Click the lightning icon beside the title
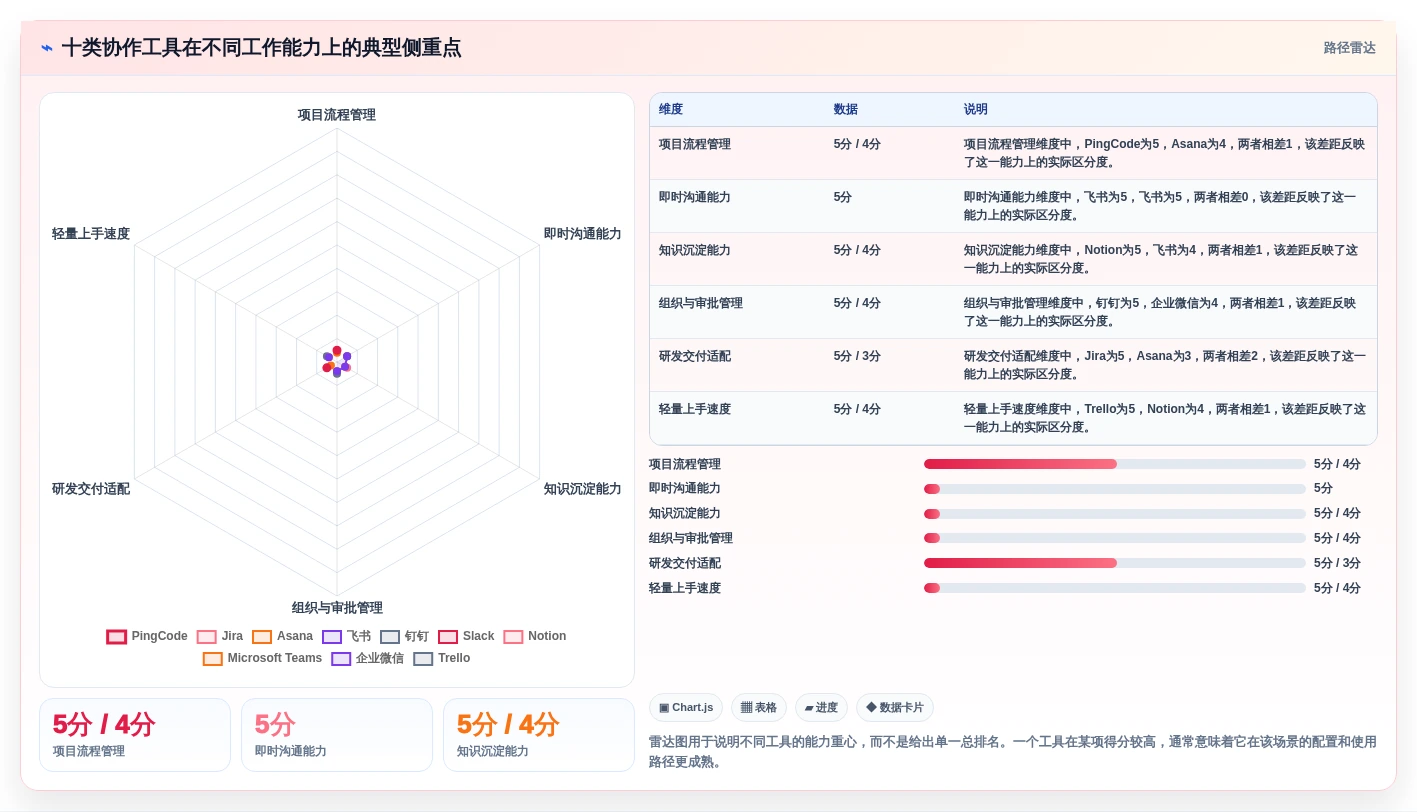The height and width of the screenshot is (812, 1417). pos(47,48)
